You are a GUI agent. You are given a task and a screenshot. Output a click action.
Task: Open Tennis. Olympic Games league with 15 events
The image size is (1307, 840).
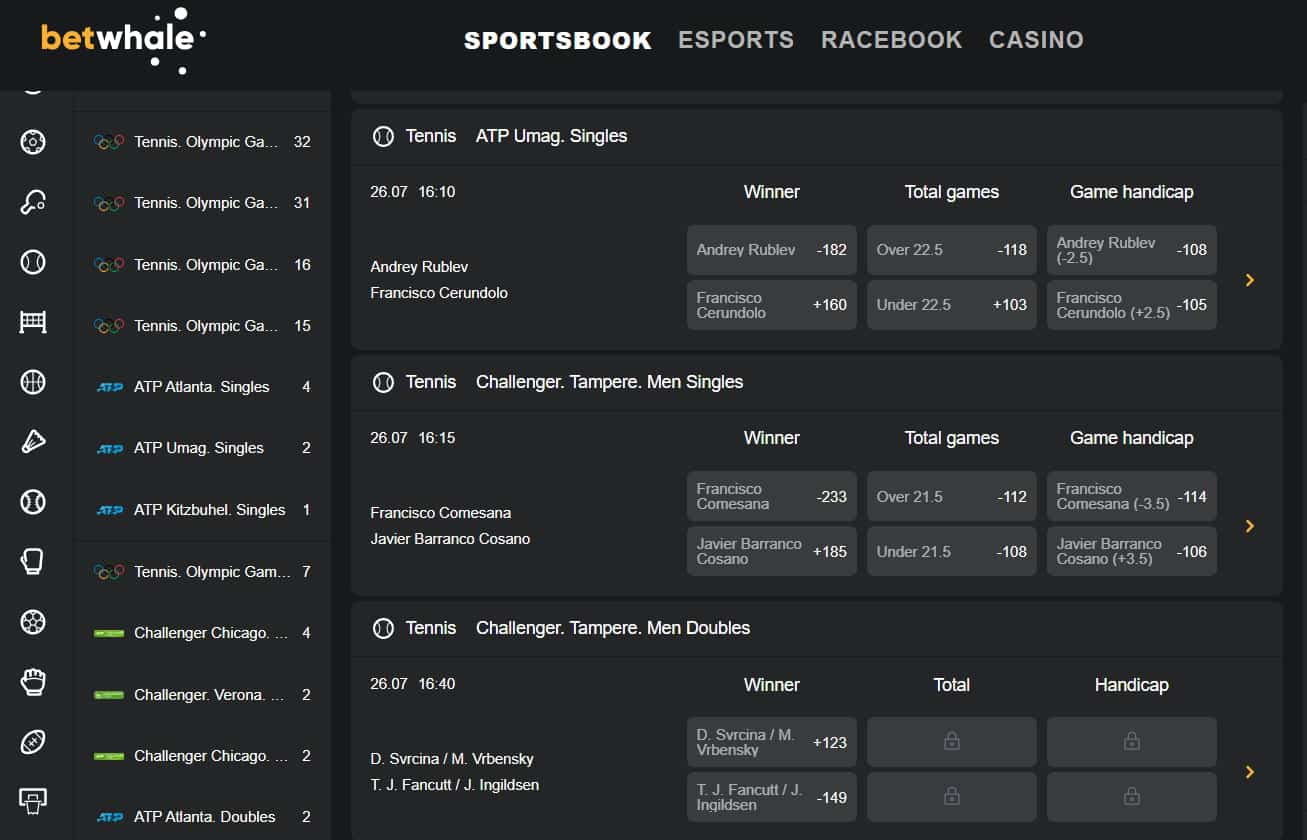202,326
